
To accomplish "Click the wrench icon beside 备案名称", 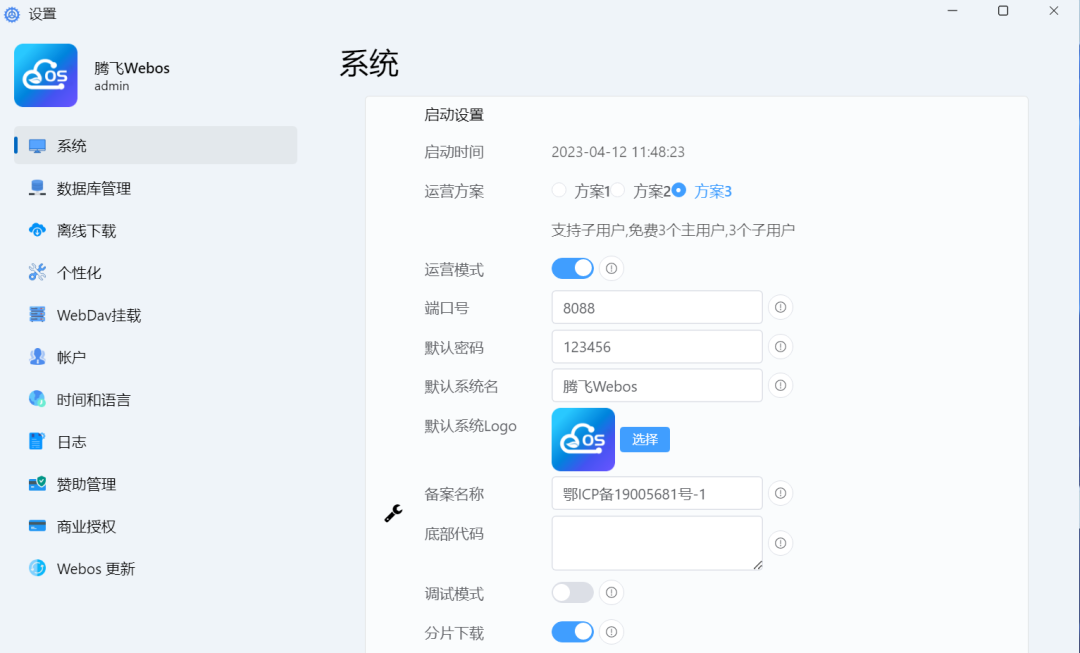I will click(392, 512).
